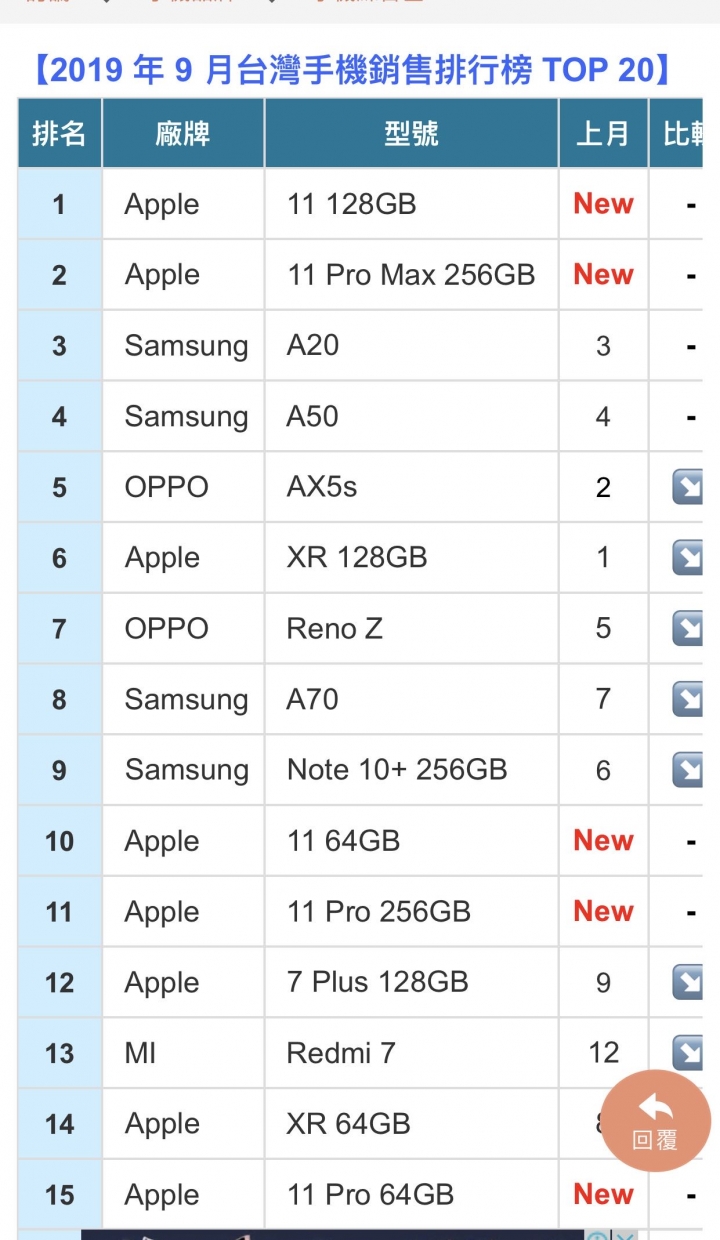The height and width of the screenshot is (1240, 720).
Task: Click down-arrow icon in Samsung A70 row
Action: point(688,699)
